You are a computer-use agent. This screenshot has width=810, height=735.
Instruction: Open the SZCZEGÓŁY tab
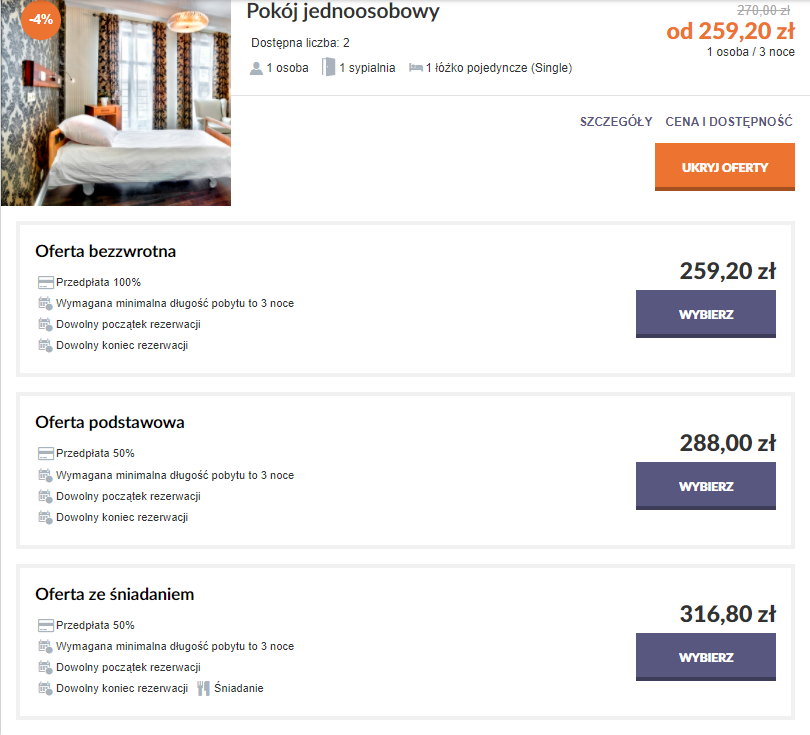click(x=616, y=122)
